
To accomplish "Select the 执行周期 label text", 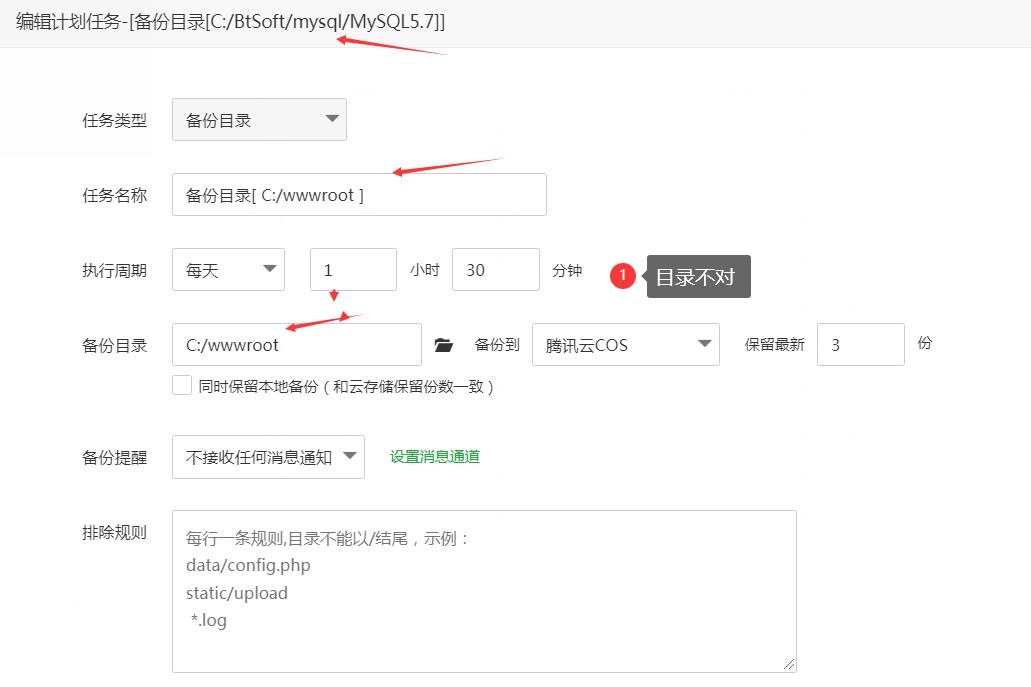I will click(x=114, y=270).
